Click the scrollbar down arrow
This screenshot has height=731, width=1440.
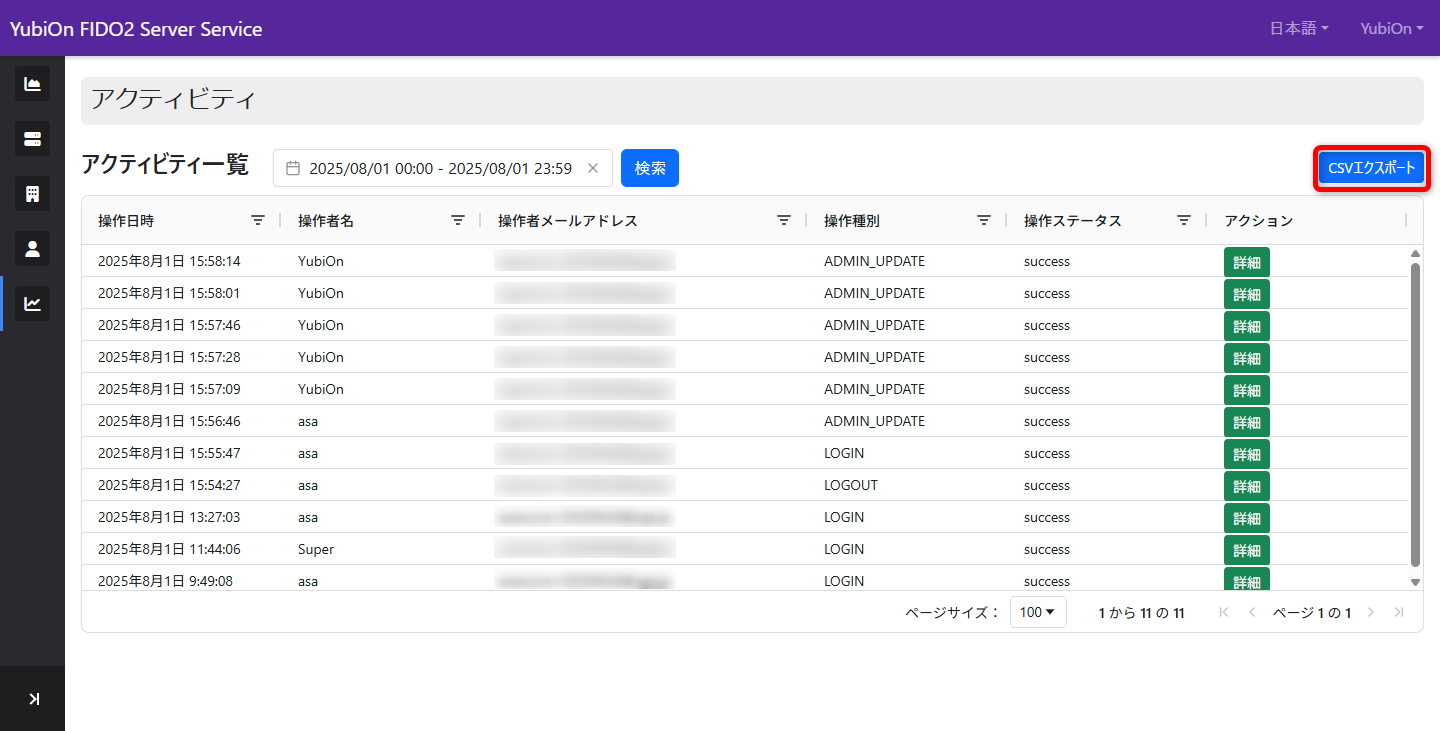[x=1415, y=582]
